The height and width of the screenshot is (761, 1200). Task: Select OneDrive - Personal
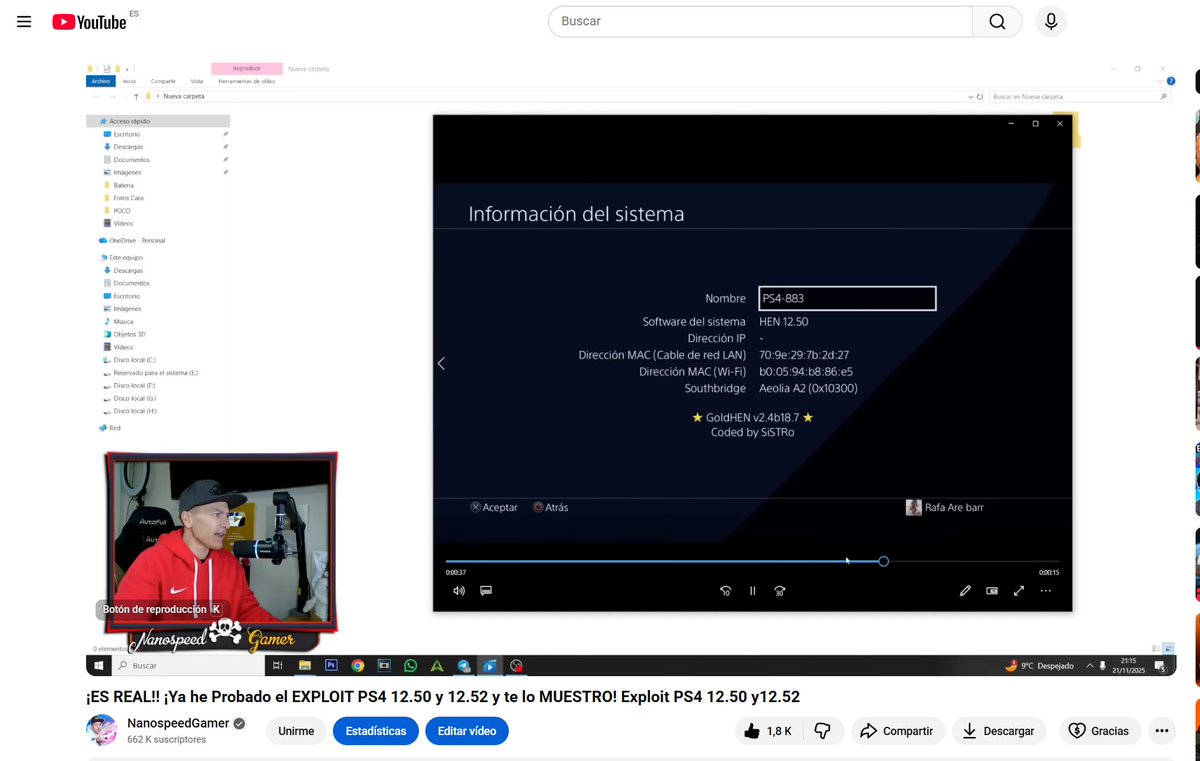pyautogui.click(x=137, y=240)
